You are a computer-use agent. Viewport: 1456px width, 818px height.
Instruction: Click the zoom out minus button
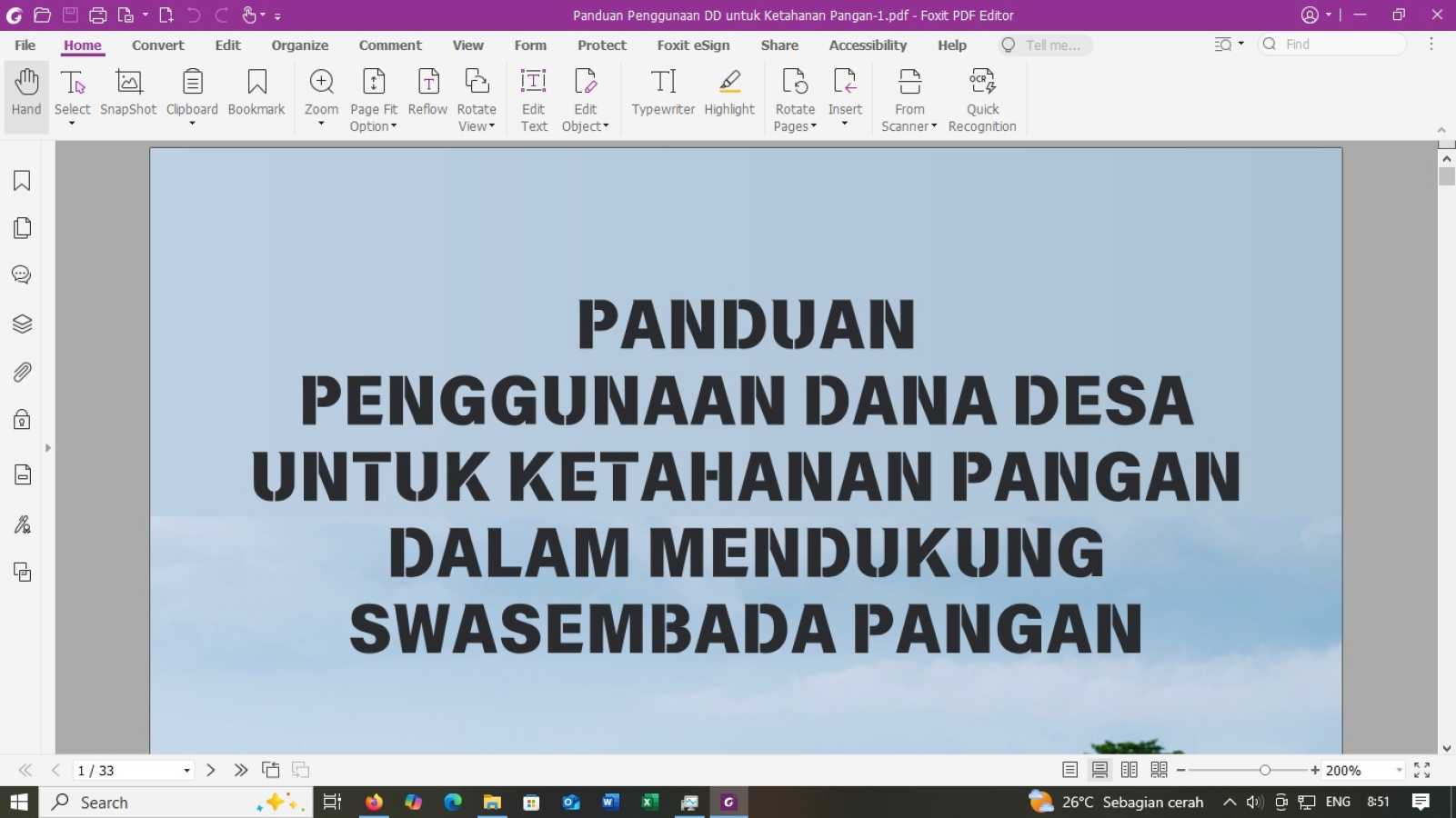coord(1180,770)
